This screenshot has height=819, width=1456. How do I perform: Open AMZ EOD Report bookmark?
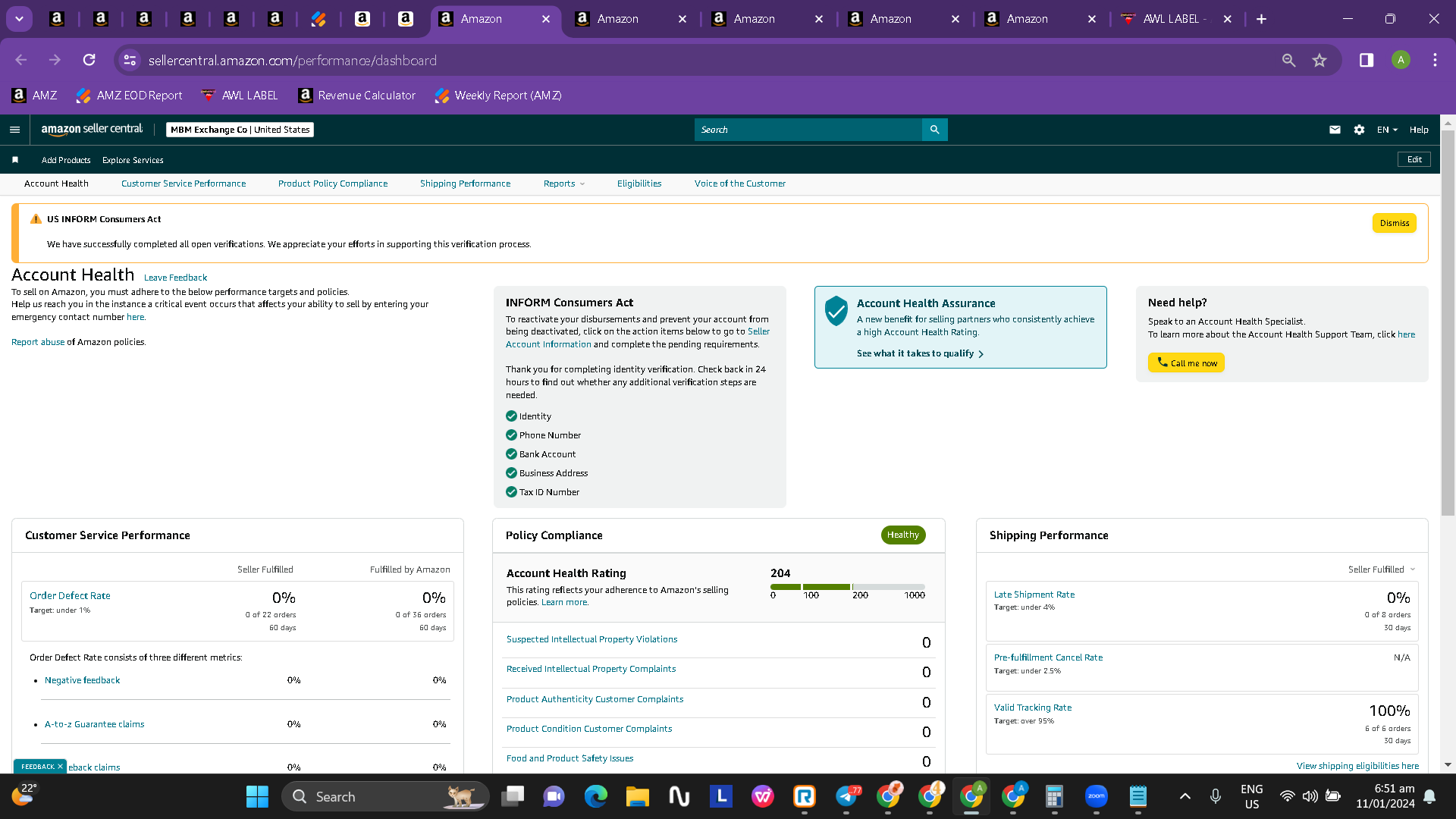pos(130,96)
